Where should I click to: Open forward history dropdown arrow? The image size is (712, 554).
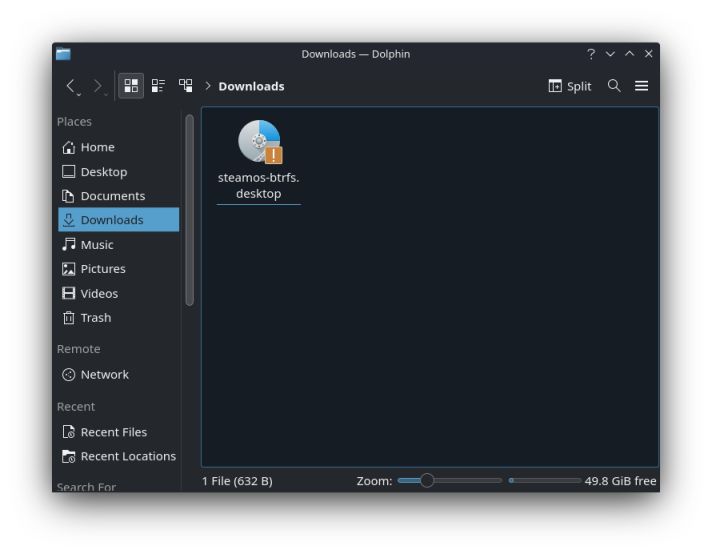click(106, 94)
